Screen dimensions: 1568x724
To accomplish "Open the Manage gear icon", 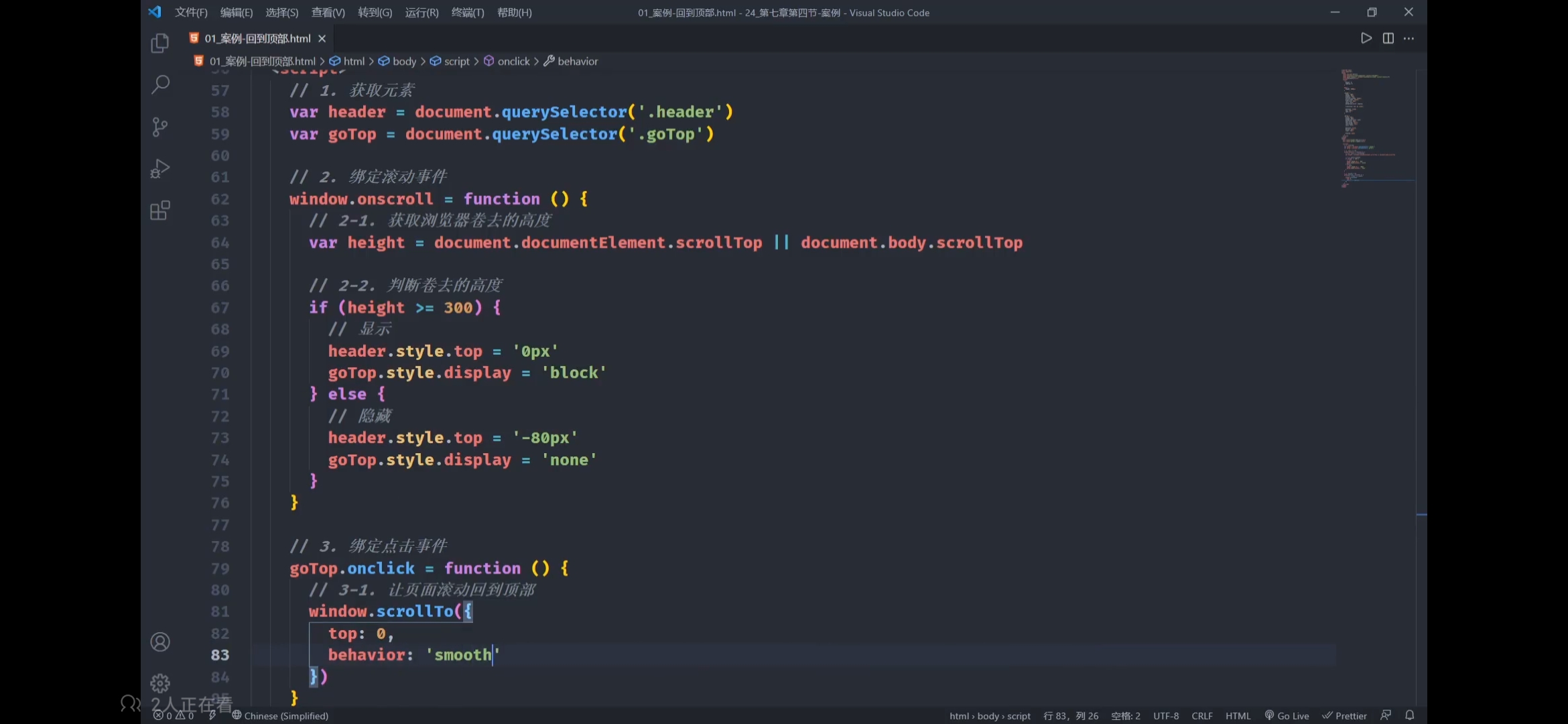I will [159, 683].
